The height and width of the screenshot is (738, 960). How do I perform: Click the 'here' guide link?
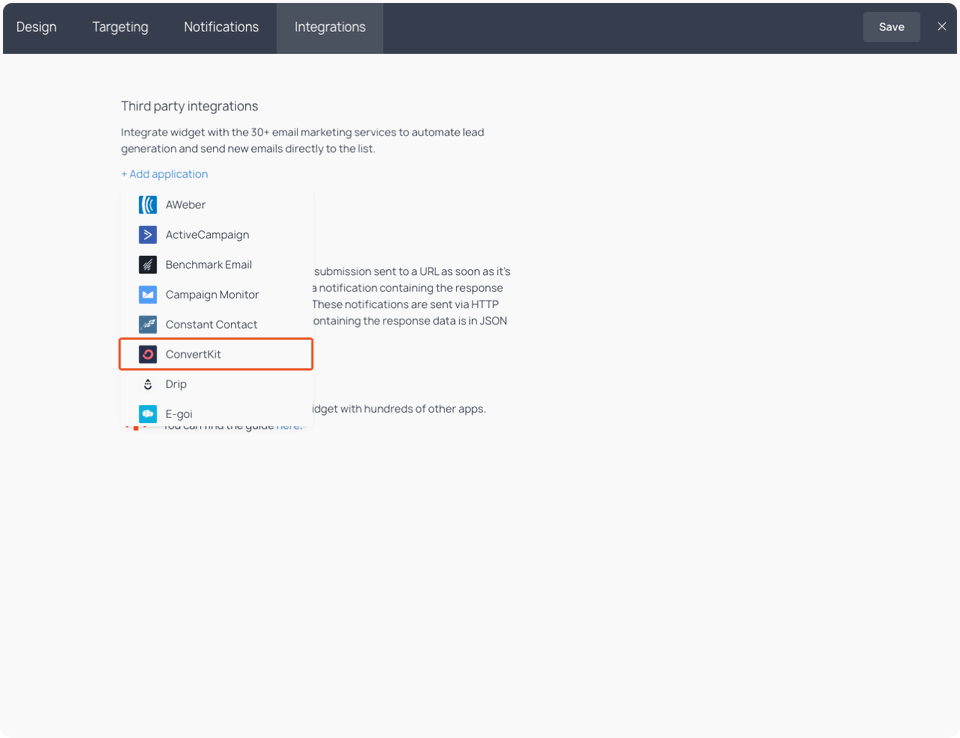290,424
